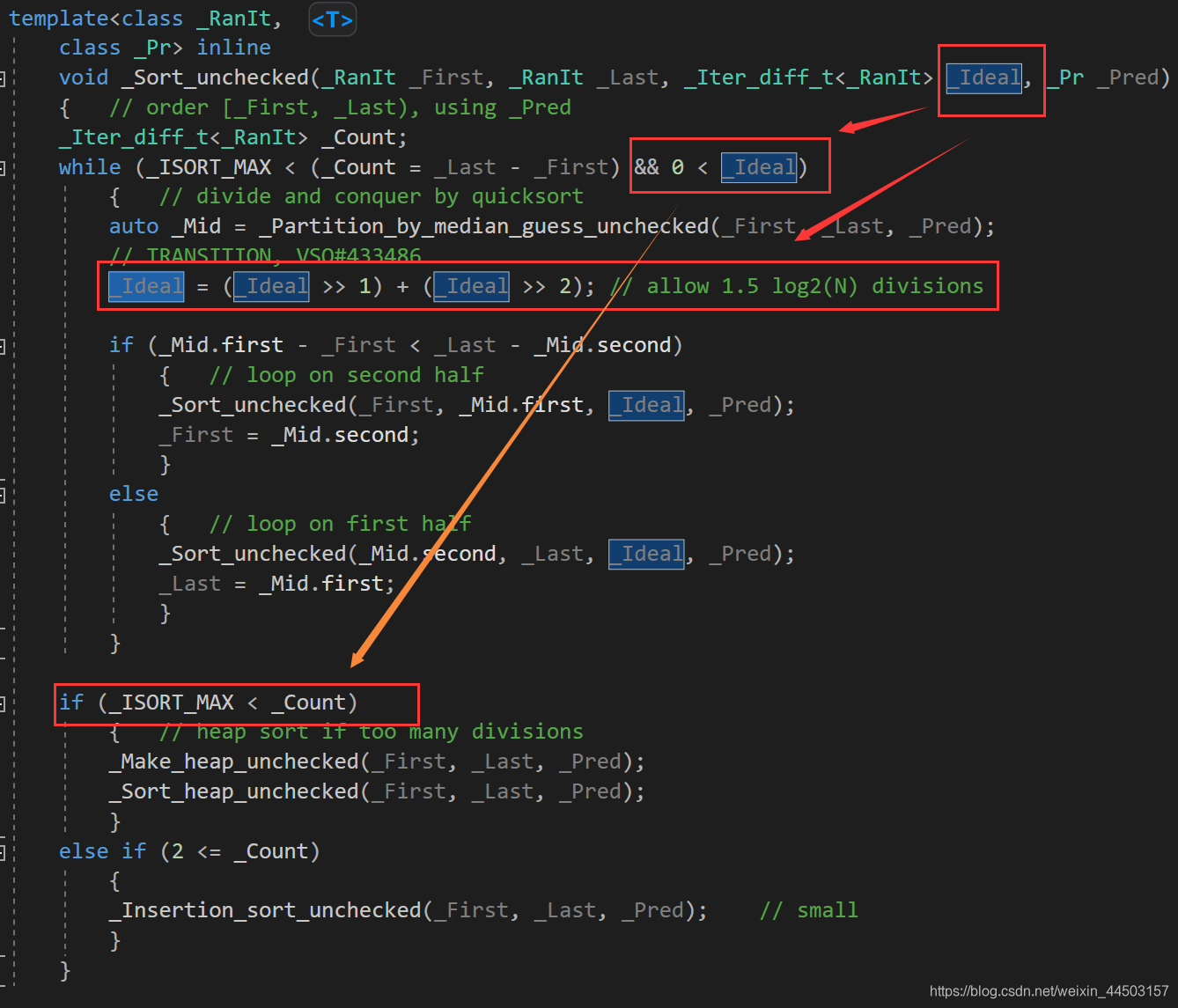
Task: Click the '_Sort_heap_unchecked' call
Action: pos(233,791)
